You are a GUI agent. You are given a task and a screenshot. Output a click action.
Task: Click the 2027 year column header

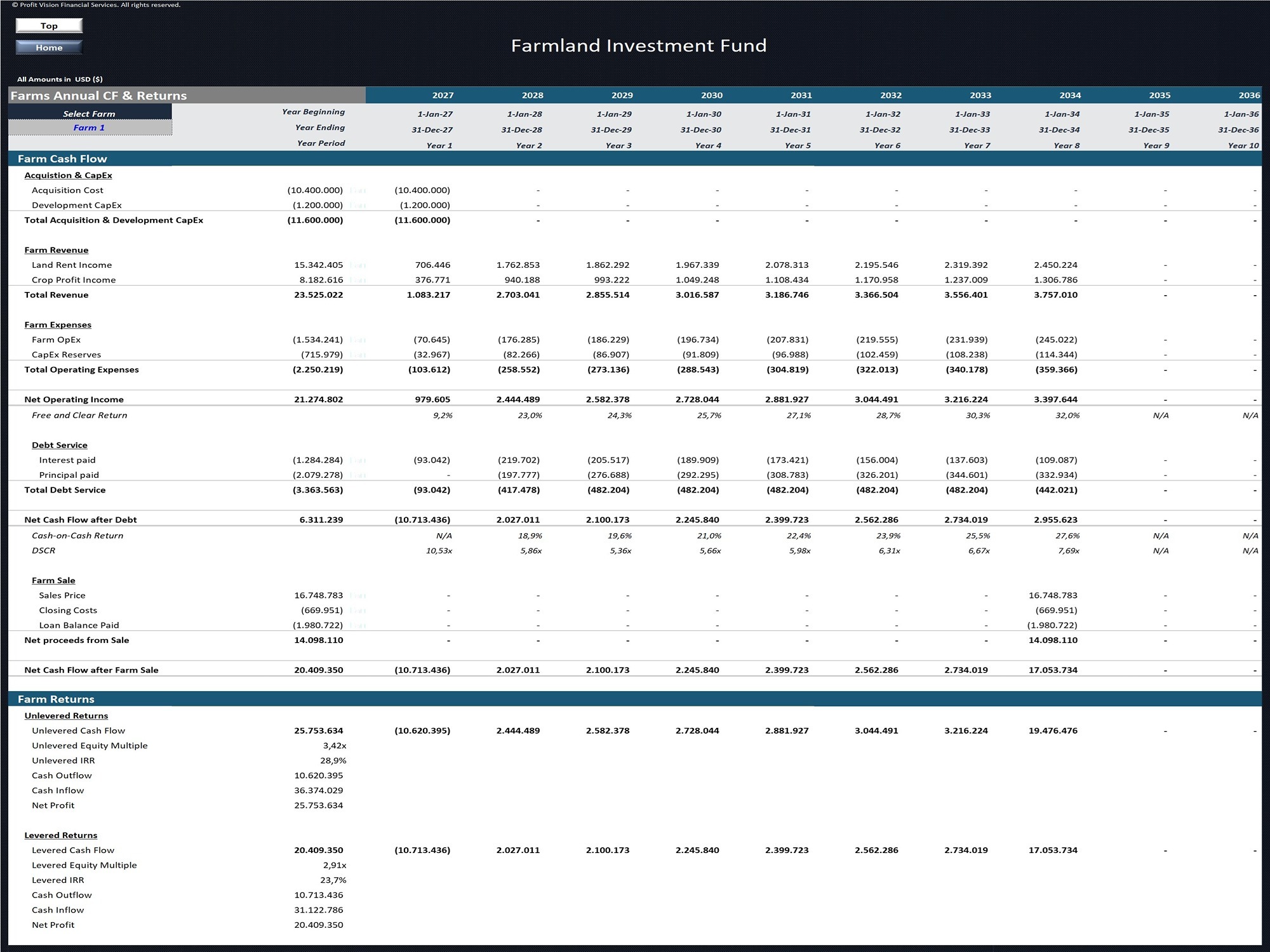click(x=443, y=95)
